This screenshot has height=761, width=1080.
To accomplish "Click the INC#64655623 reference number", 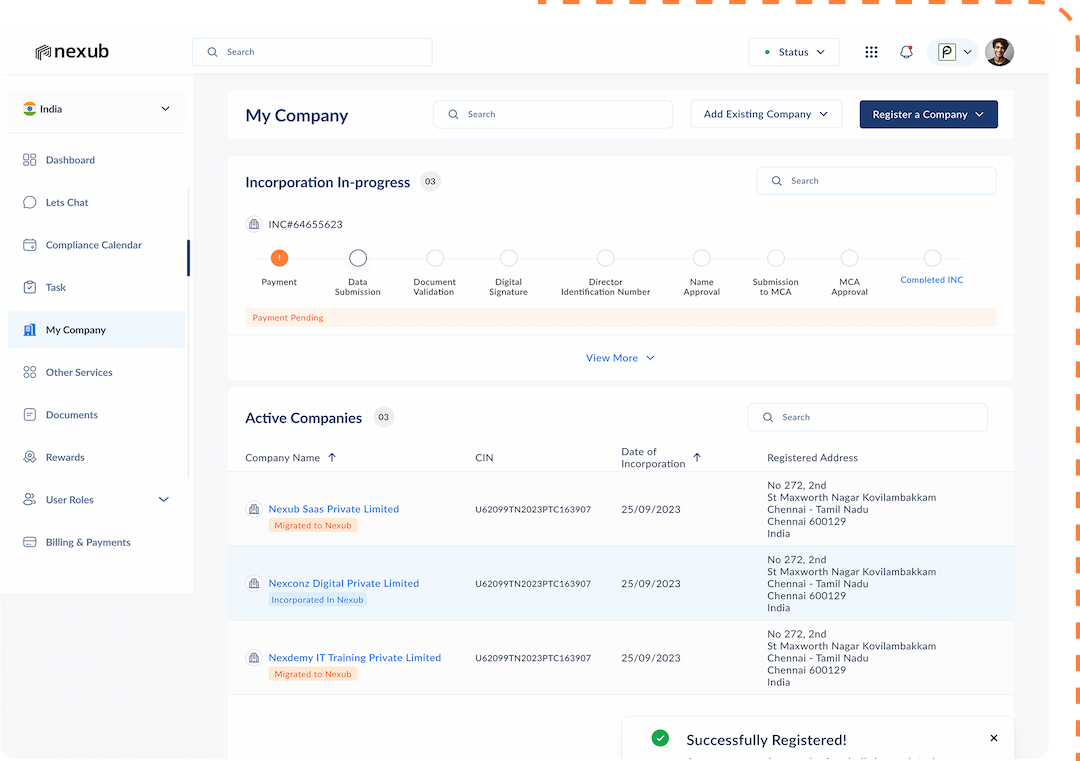I will [x=305, y=225].
